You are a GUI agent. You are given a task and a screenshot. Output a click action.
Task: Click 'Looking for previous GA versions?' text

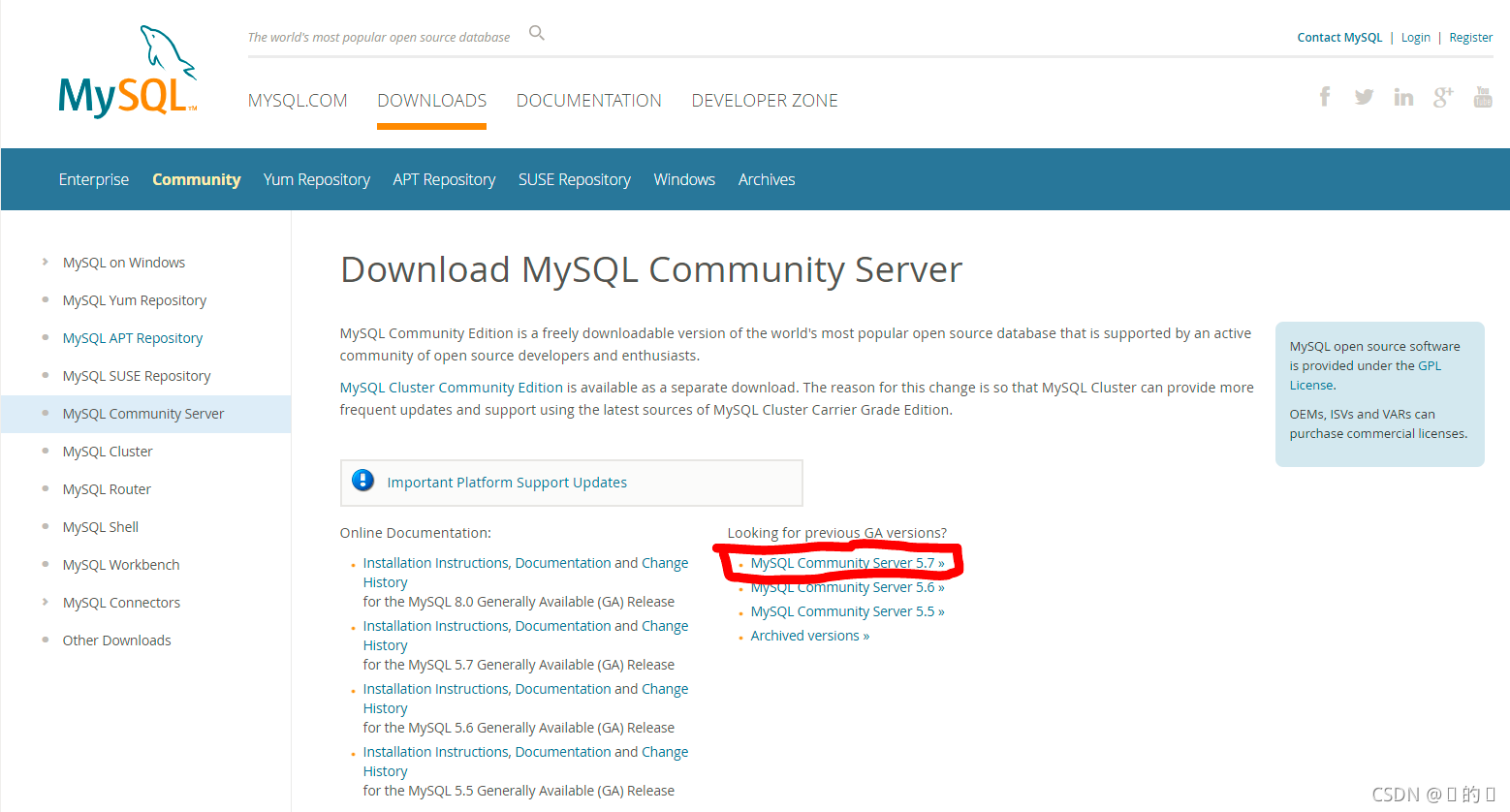[837, 533]
